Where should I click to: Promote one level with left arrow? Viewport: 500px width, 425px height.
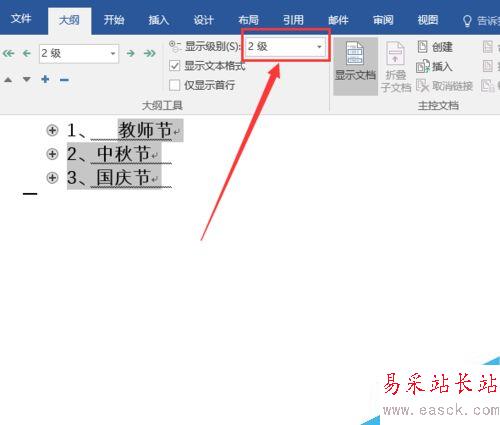tap(27, 53)
